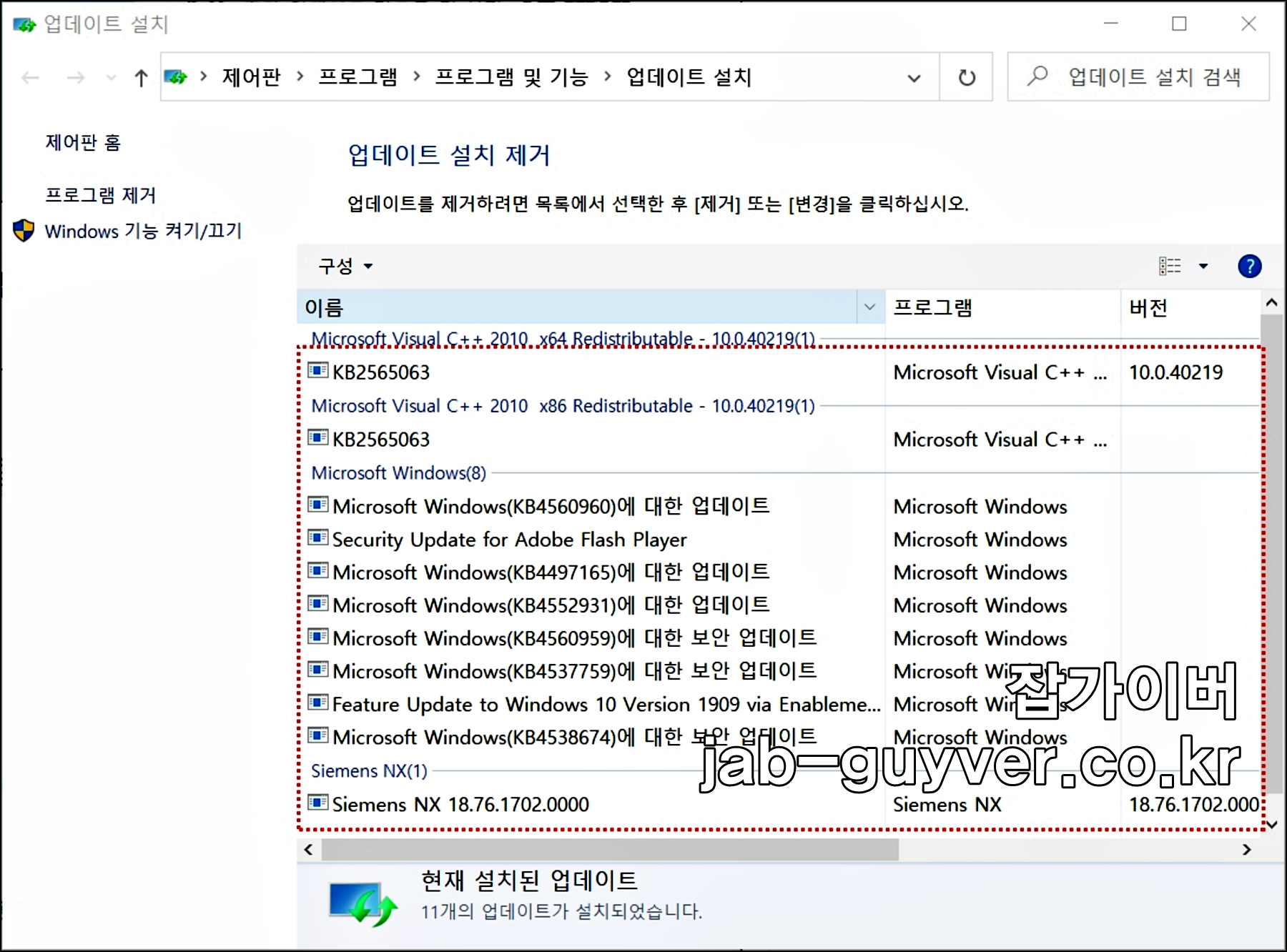Image resolution: width=1287 pixels, height=952 pixels.
Task: Open the address bar history dropdown
Action: 914,78
